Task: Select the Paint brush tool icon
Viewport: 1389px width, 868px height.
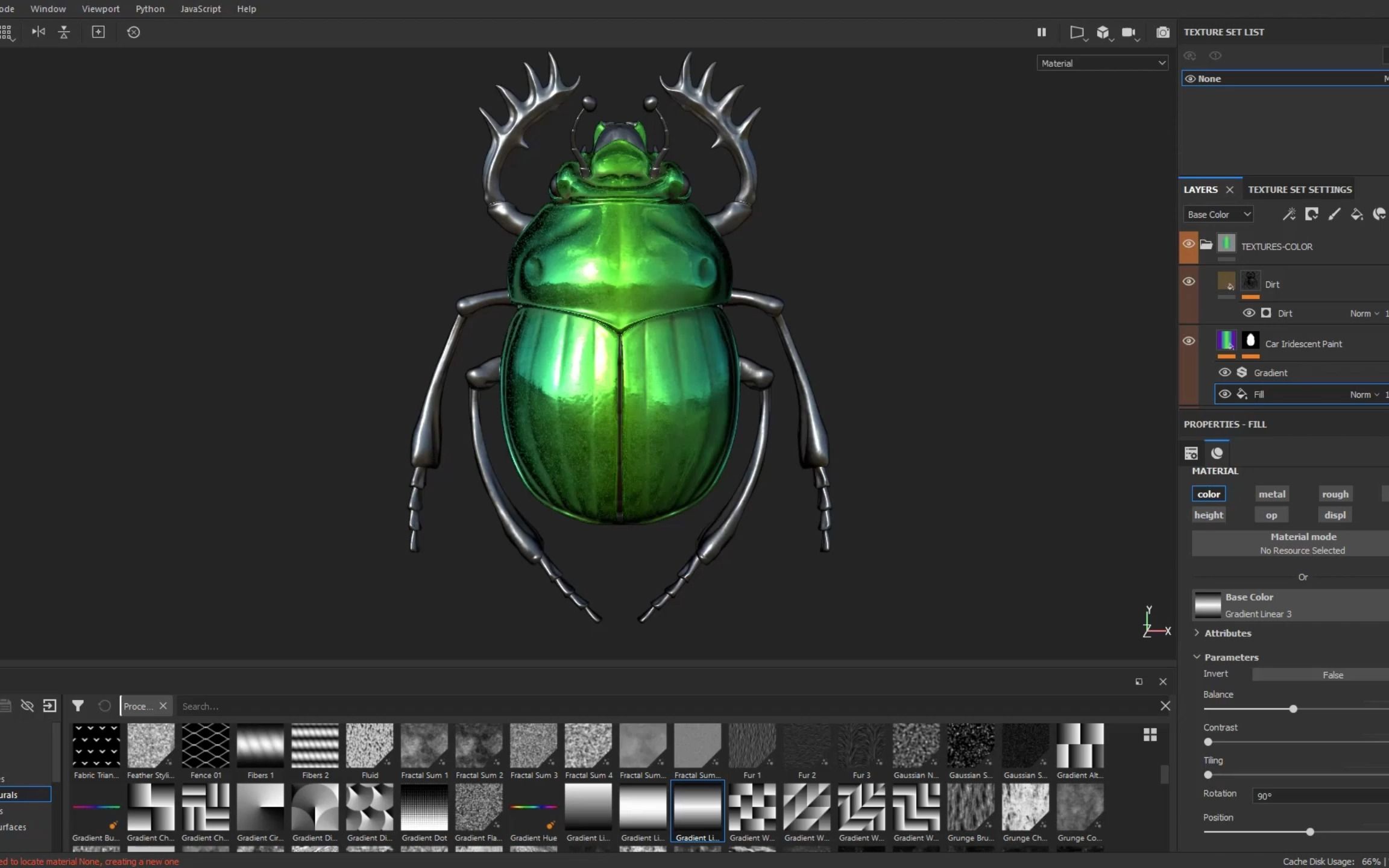Action: (1334, 213)
